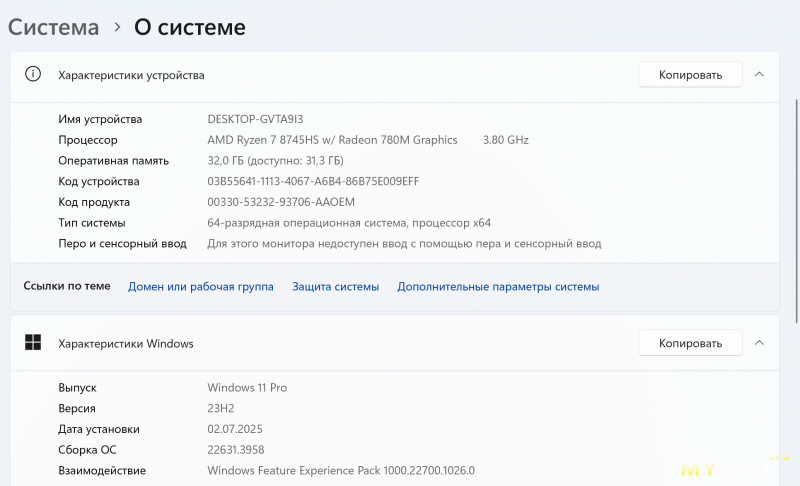Image resolution: width=800 pixels, height=486 pixels.
Task: Select the processor value AMD Ryzen 7 8745HS
Action: (263, 140)
